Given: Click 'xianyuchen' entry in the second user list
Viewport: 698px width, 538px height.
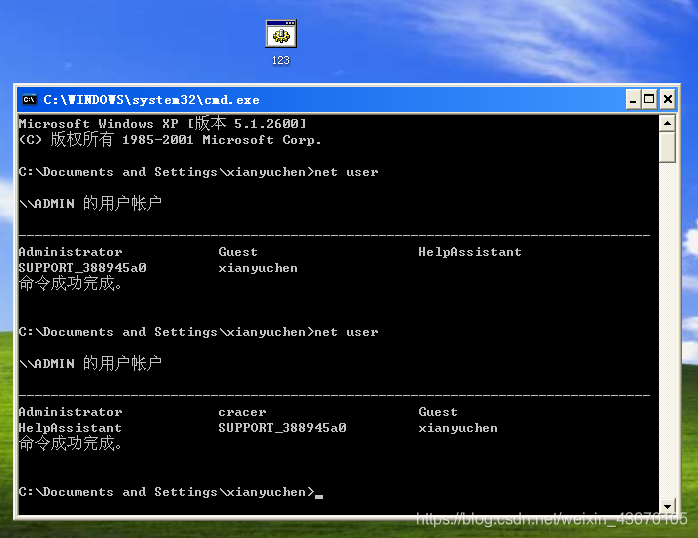Looking at the screenshot, I should pos(458,429).
